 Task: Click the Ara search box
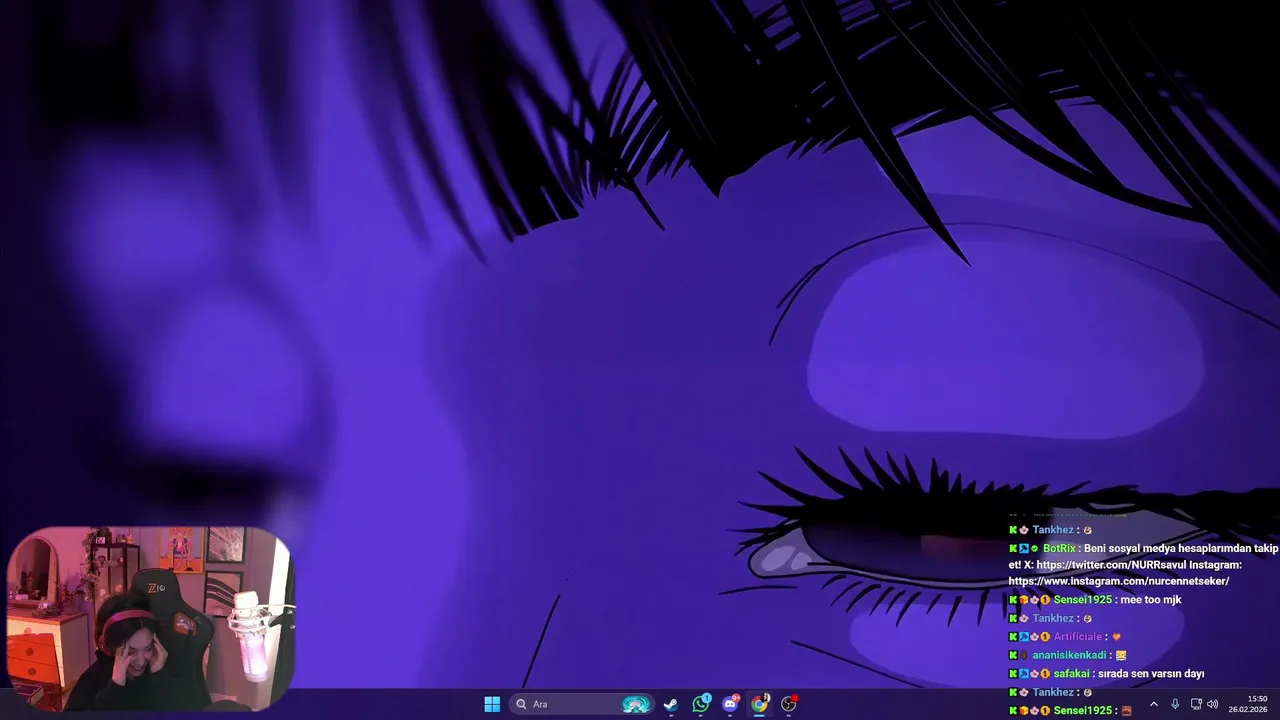point(582,704)
